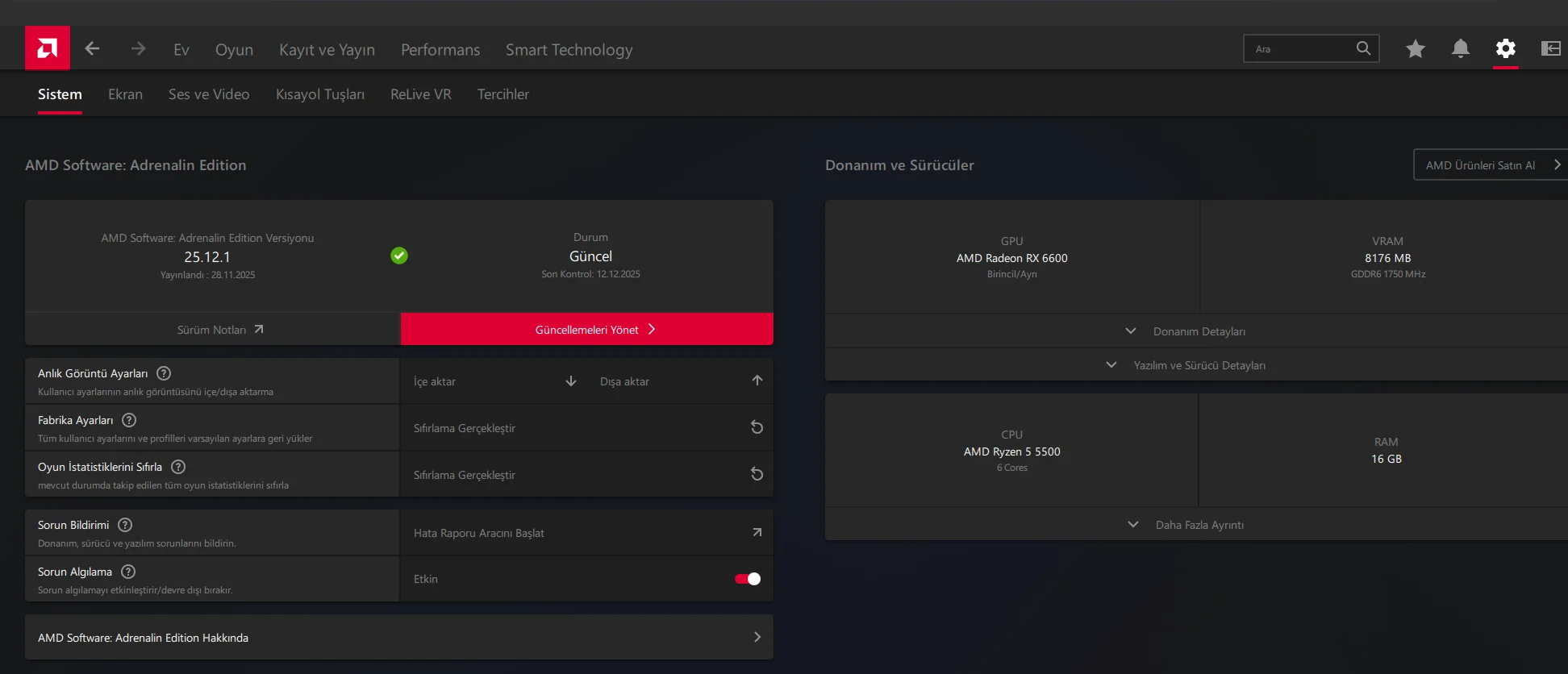1568x674 pixels.
Task: Switch to the Tercihler tab
Action: (x=503, y=94)
